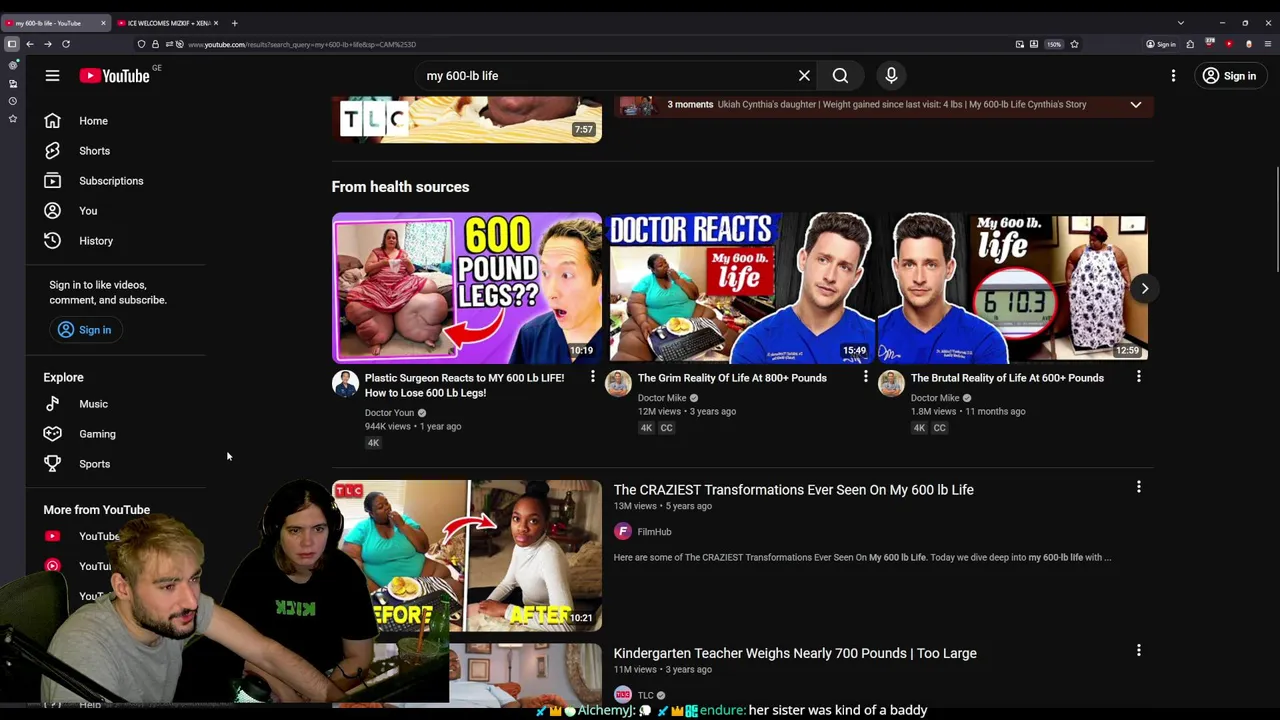Clear the search box with the X

click(804, 76)
